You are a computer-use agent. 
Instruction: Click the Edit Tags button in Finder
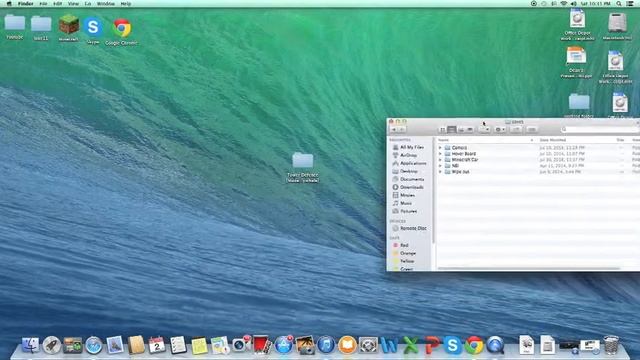(531, 129)
